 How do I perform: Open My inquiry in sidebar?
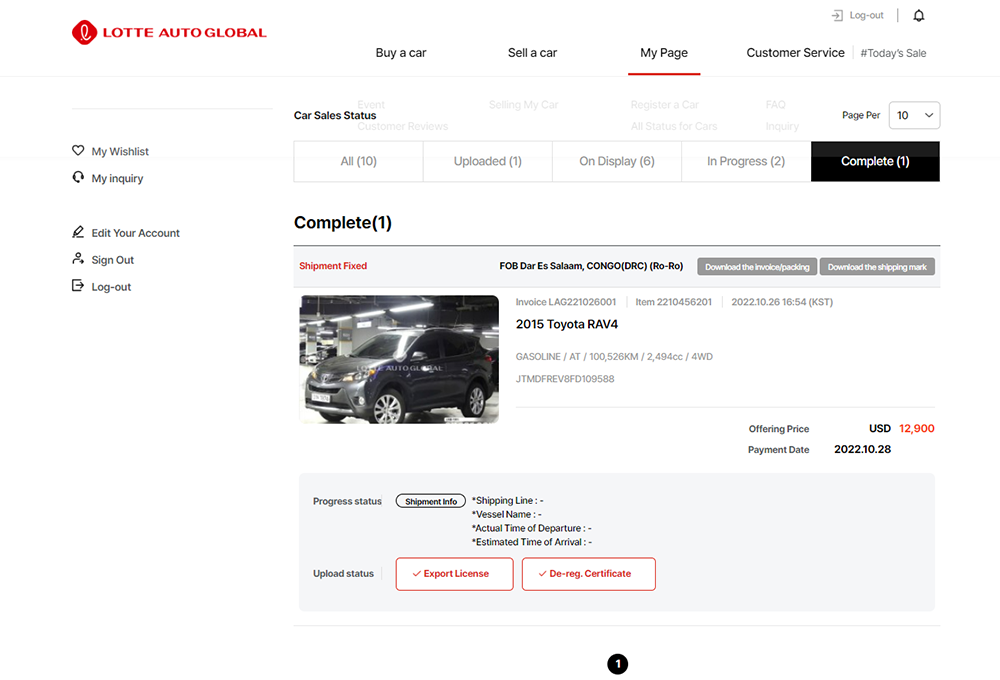[117, 179]
